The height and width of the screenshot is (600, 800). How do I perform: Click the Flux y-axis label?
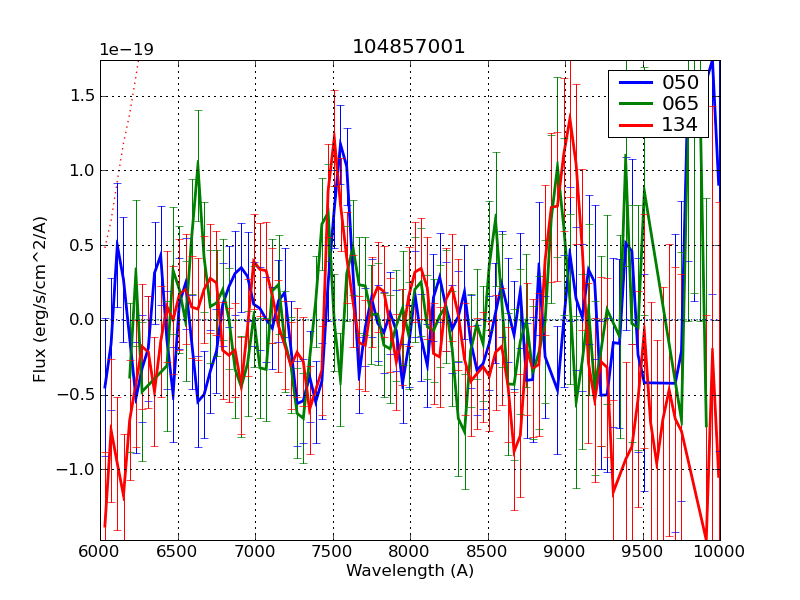pos(40,300)
